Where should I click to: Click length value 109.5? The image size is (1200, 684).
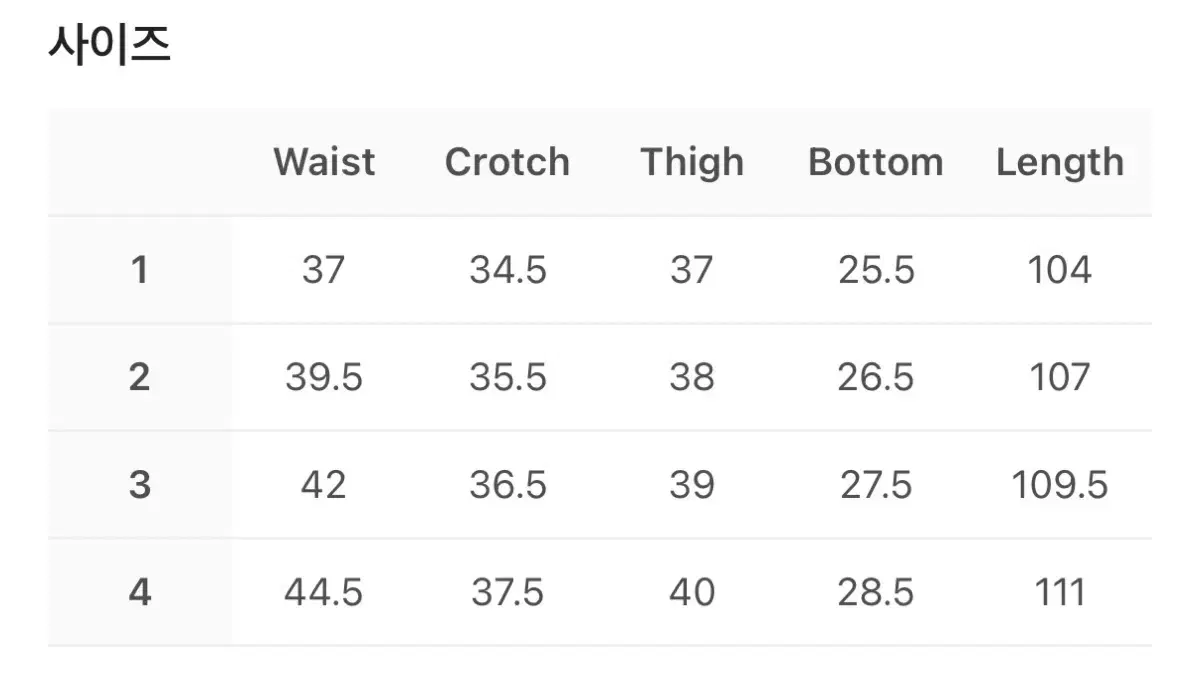pos(1060,485)
